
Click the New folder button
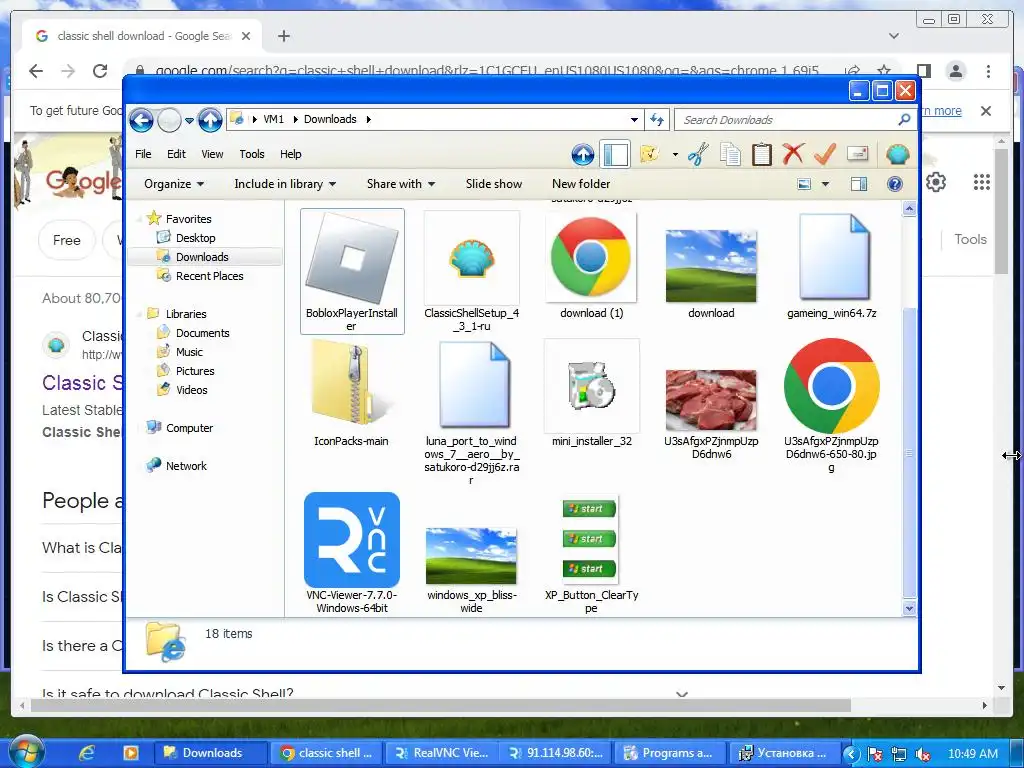pos(581,184)
